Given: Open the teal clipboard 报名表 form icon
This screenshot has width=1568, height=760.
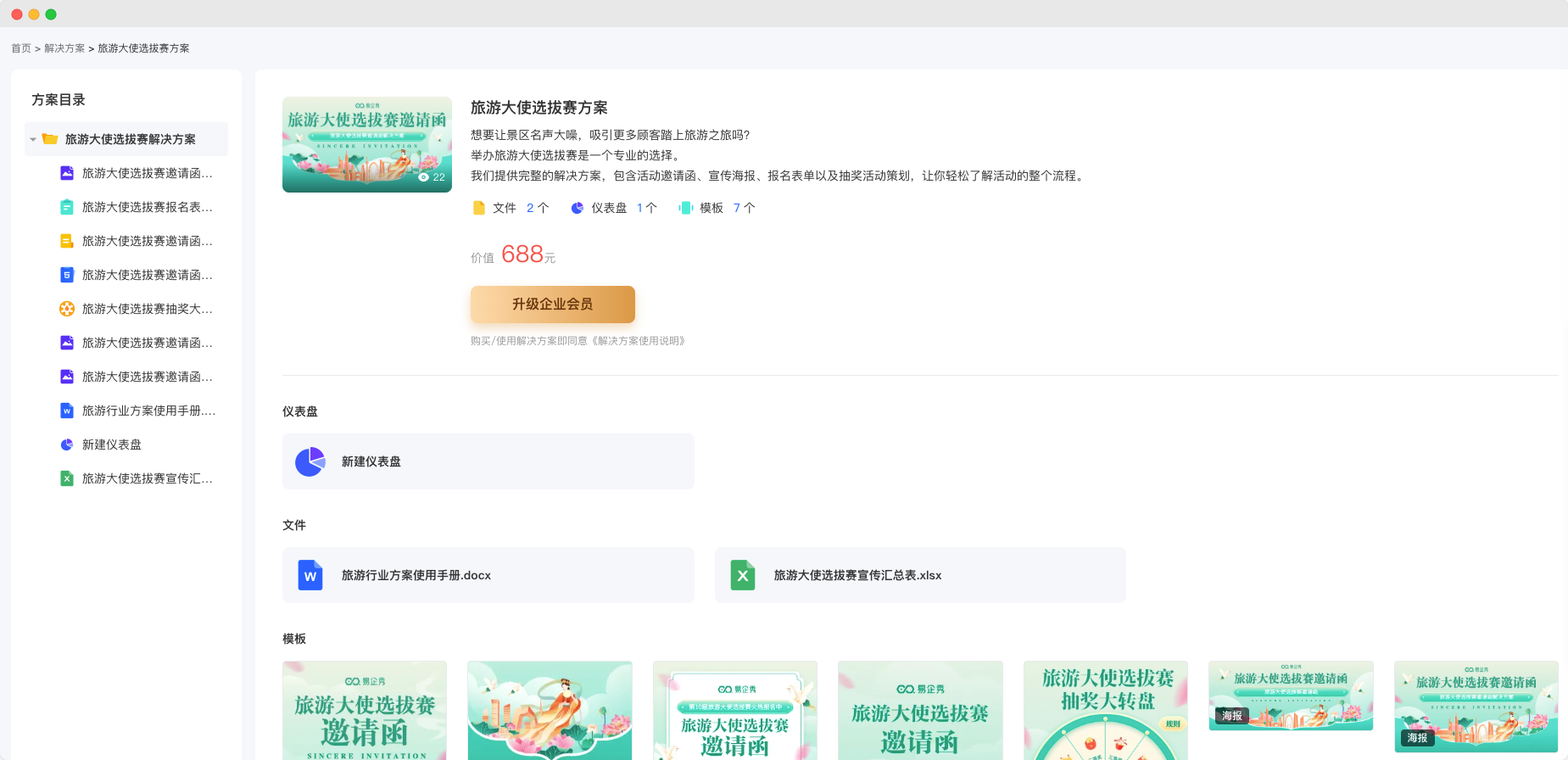Looking at the screenshot, I should pos(67,207).
